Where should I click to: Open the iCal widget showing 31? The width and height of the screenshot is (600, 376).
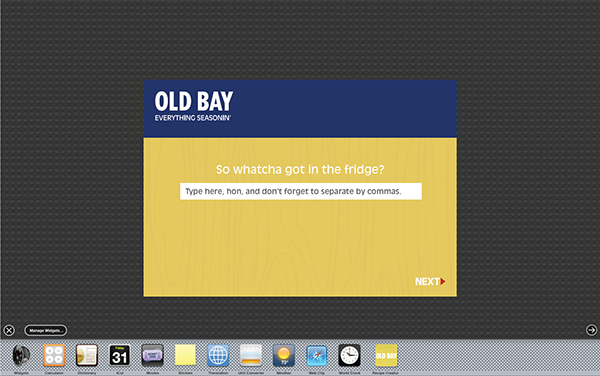coord(119,355)
